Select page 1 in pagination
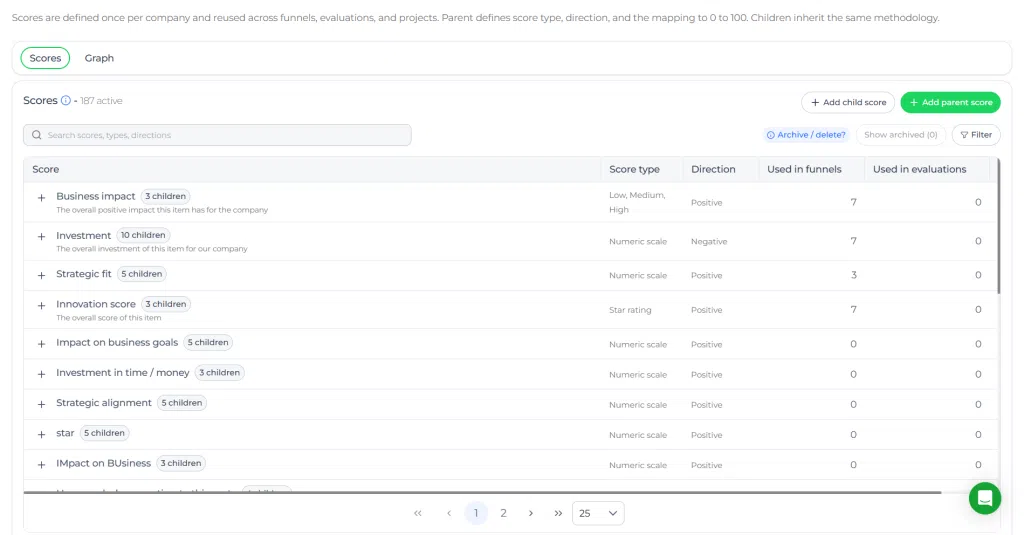1024x535 pixels. (476, 513)
